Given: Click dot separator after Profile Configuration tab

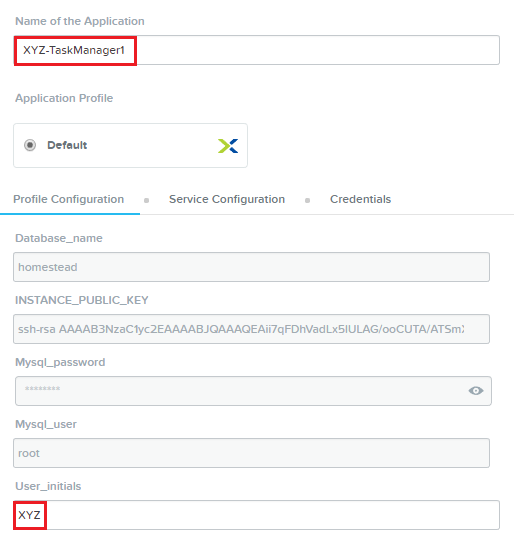Looking at the screenshot, I should click(147, 201).
